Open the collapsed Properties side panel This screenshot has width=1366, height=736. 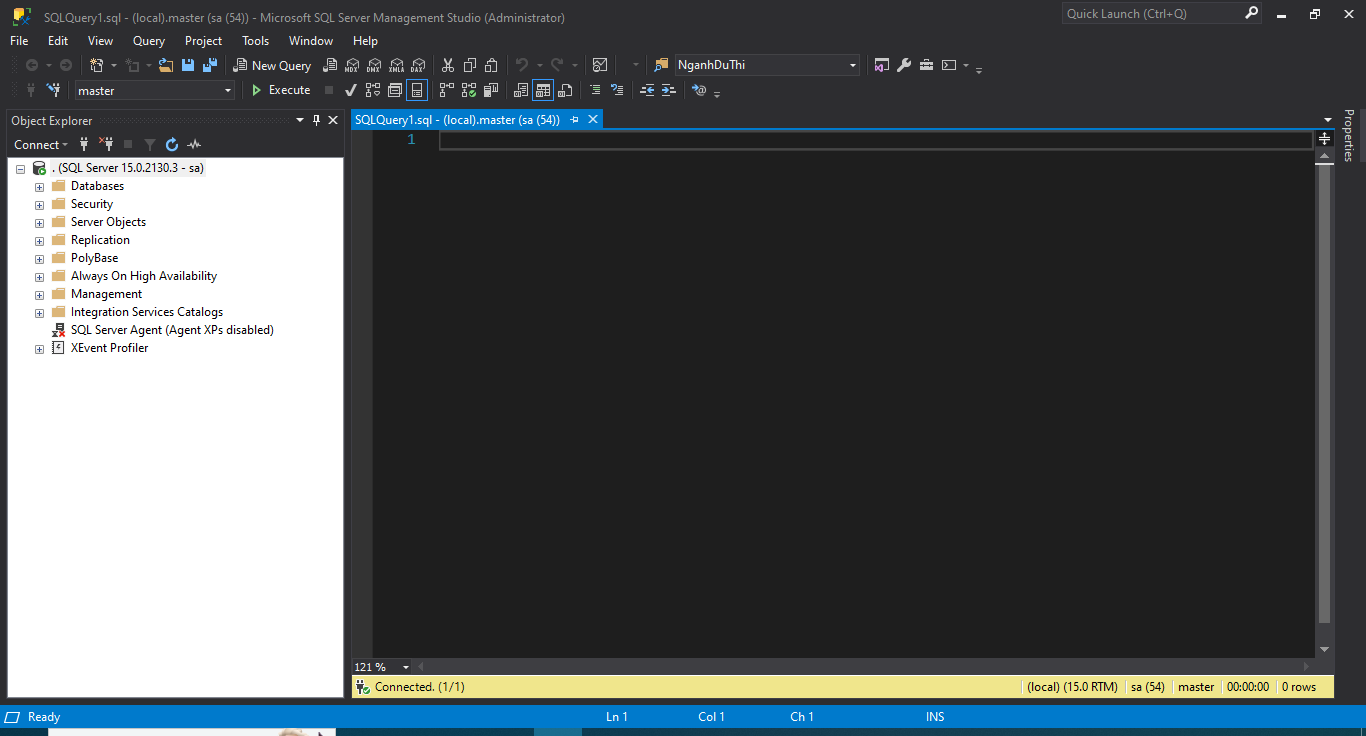pos(1348,136)
